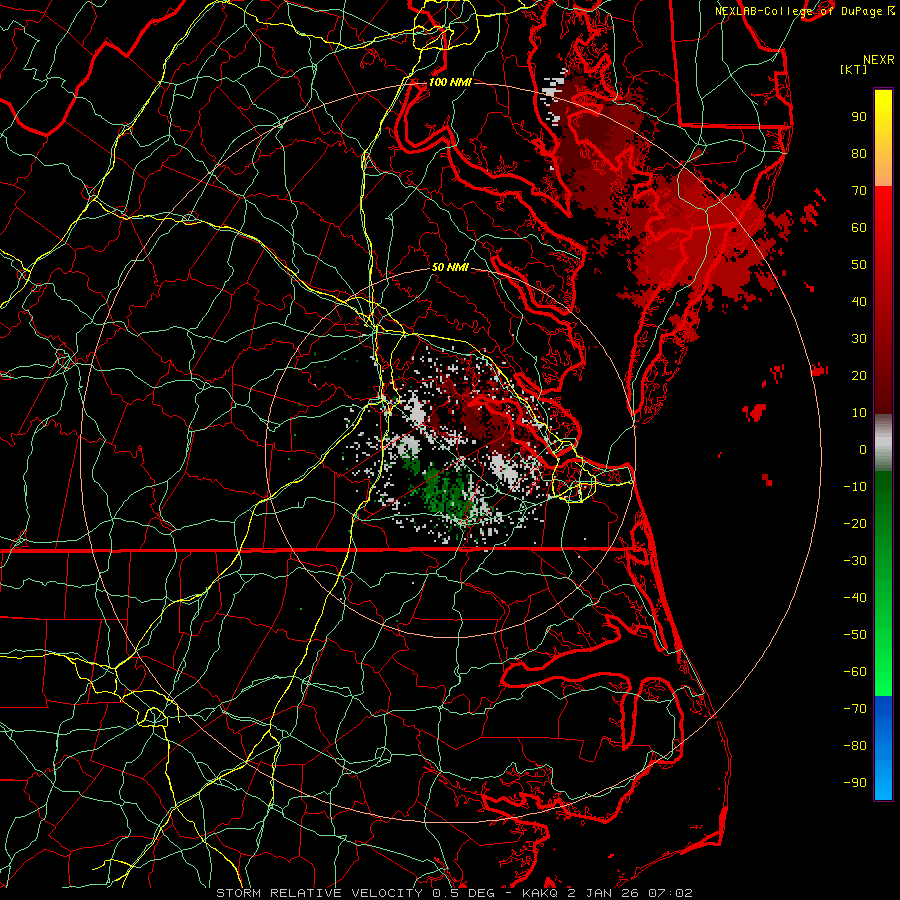Click the -10 value on velocity scale
Viewport: 900px width, 900px height.
coord(855,487)
